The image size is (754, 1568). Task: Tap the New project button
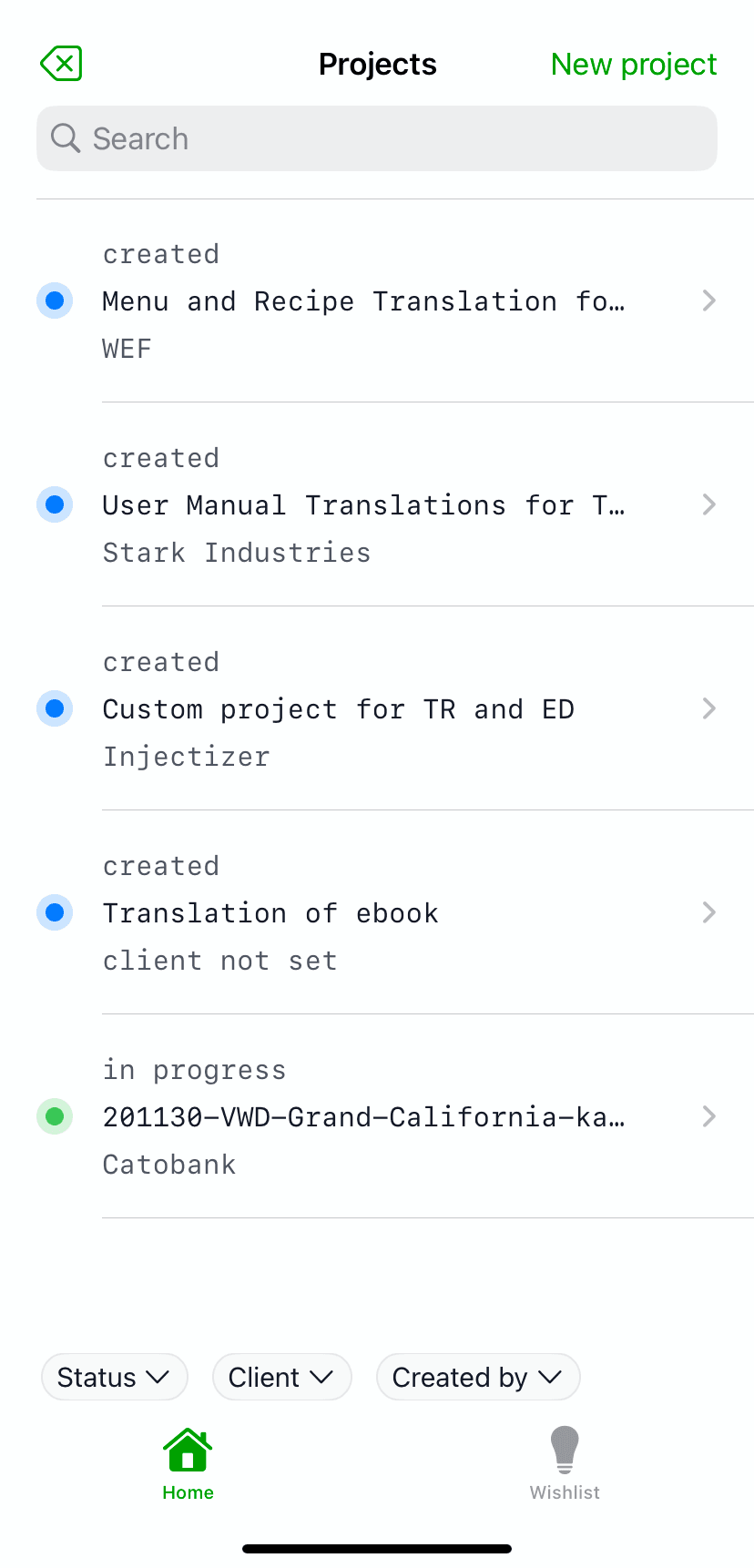tap(634, 65)
